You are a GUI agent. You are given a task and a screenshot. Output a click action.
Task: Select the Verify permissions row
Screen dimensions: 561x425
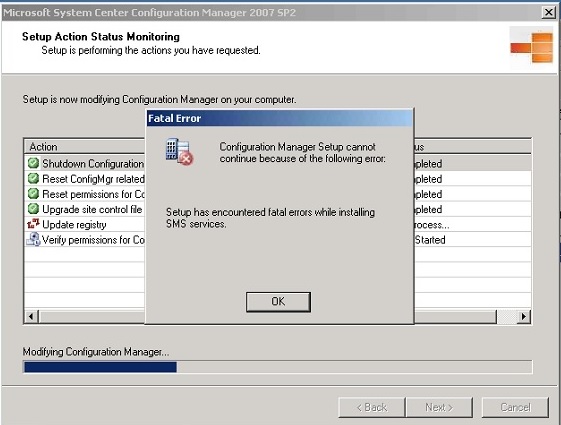tap(278, 239)
